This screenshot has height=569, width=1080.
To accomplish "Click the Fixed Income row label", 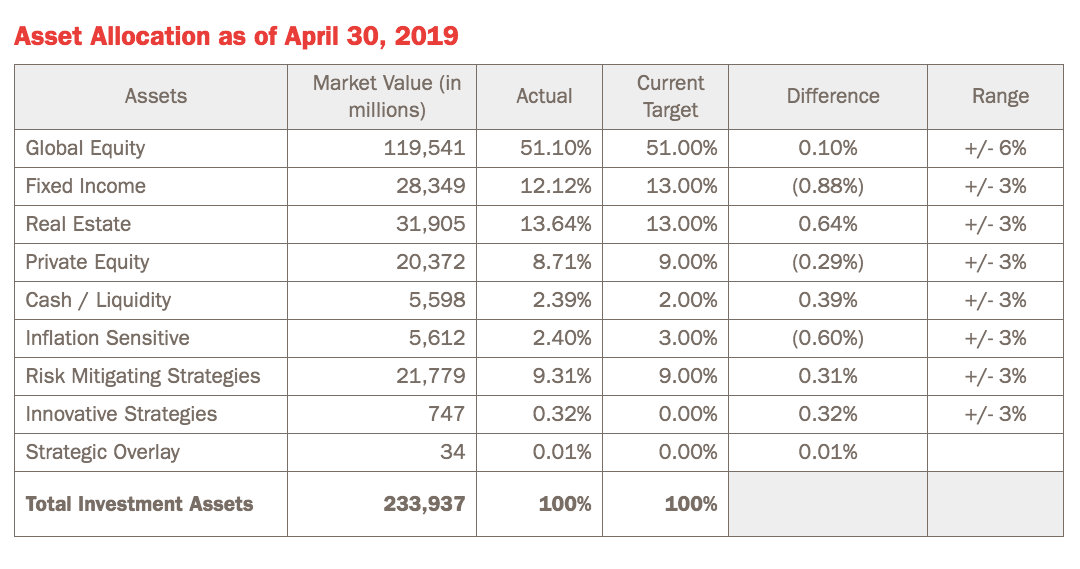I will click(86, 186).
